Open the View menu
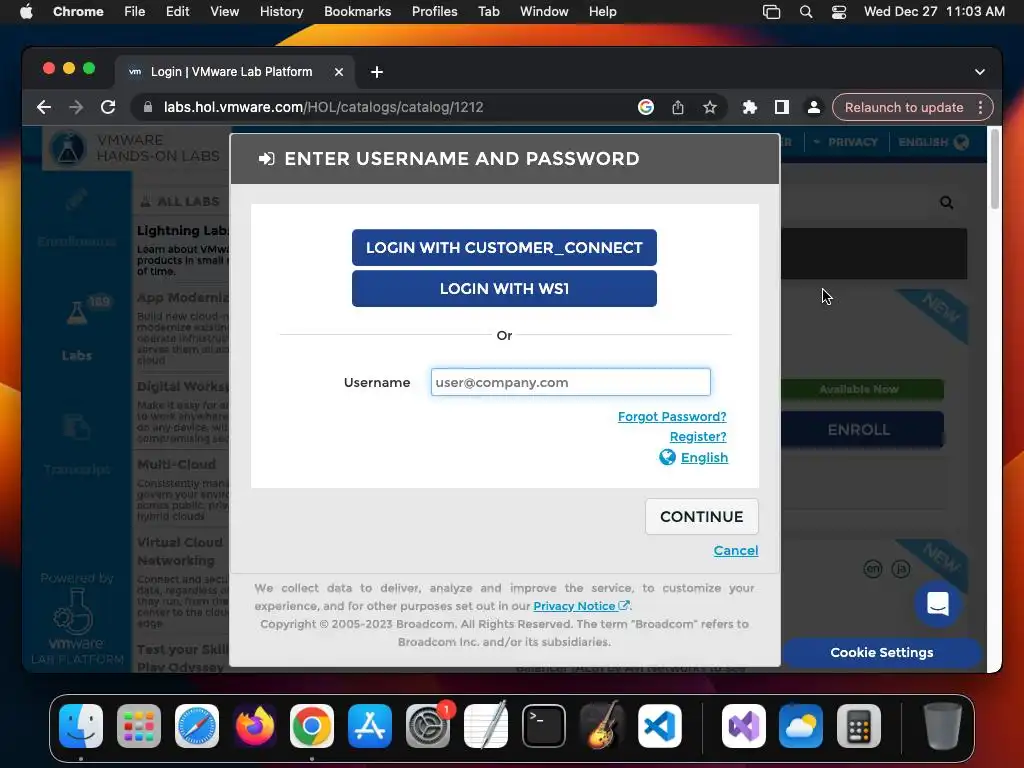This screenshot has width=1024, height=768. coord(224,11)
